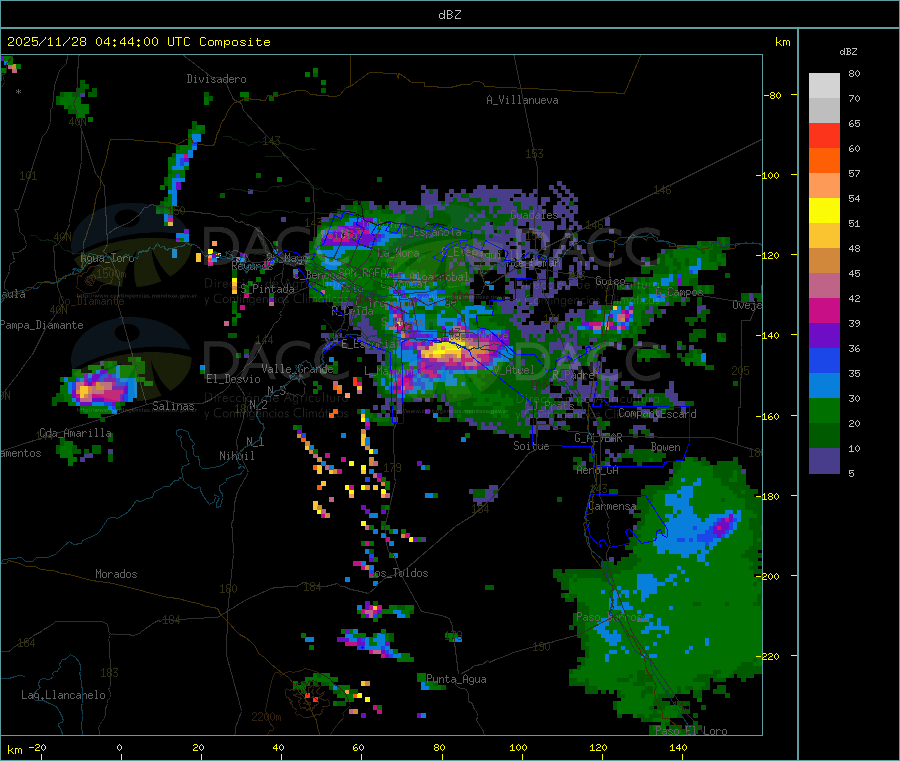
Task: Click the 60 km tick on the bottom axis
Action: [x=359, y=747]
